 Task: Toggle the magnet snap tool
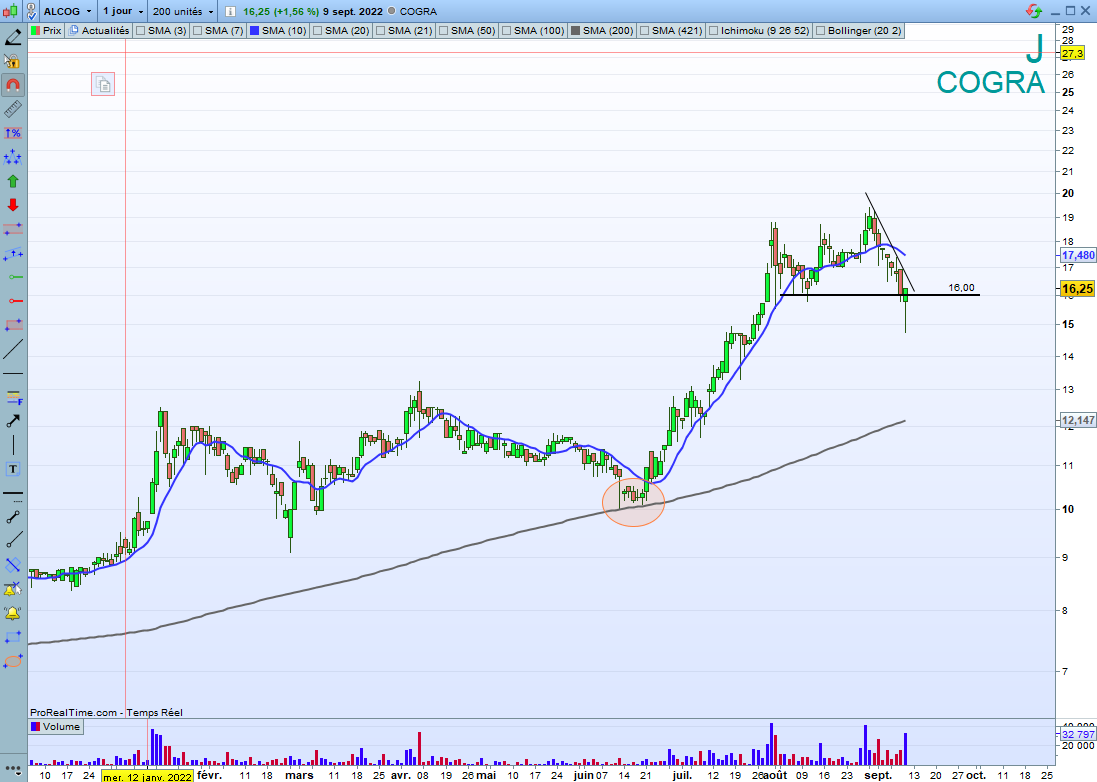click(13, 85)
